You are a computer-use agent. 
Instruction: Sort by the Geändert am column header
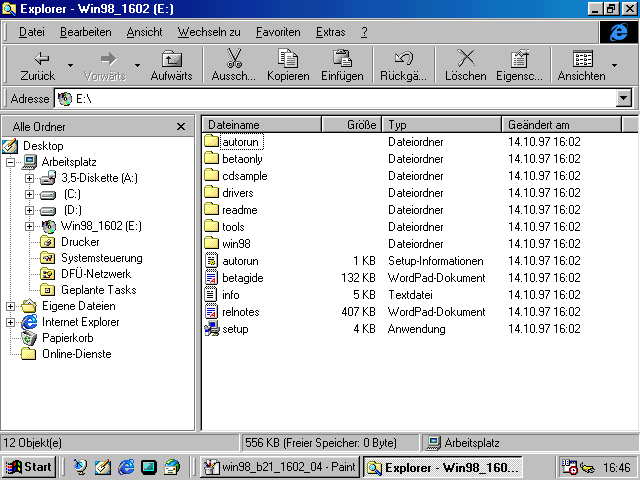coord(561,124)
